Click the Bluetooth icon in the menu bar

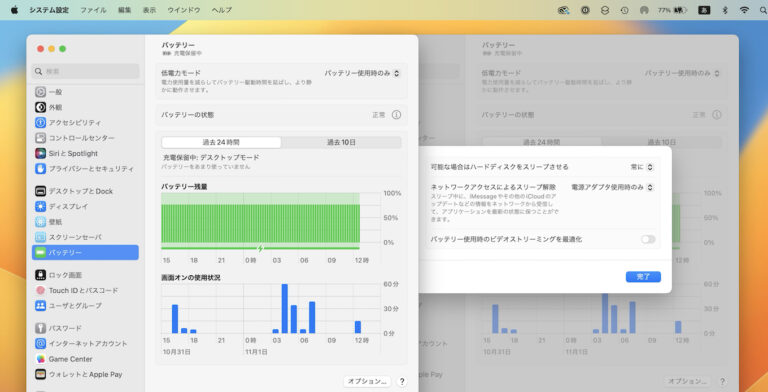coord(725,10)
